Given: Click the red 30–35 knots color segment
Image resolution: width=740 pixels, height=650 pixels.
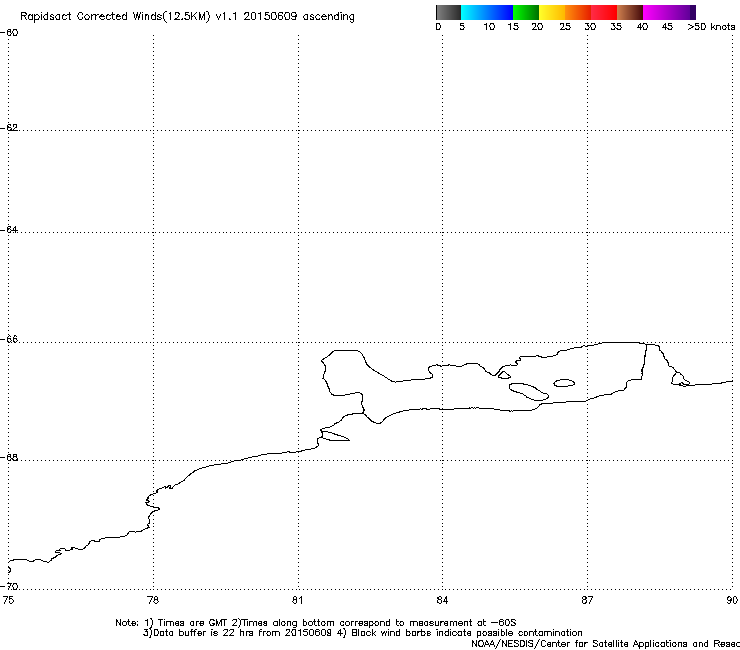Looking at the screenshot, I should [x=604, y=12].
